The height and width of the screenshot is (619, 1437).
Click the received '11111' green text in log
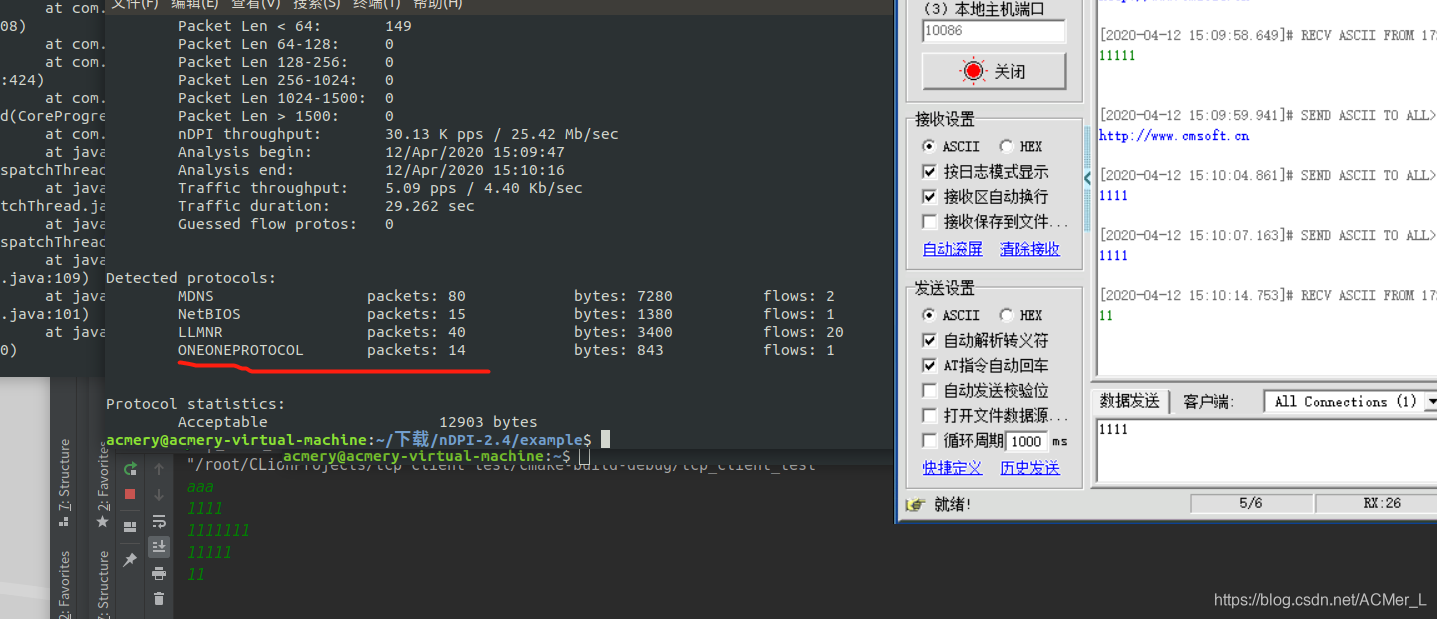[1117, 56]
